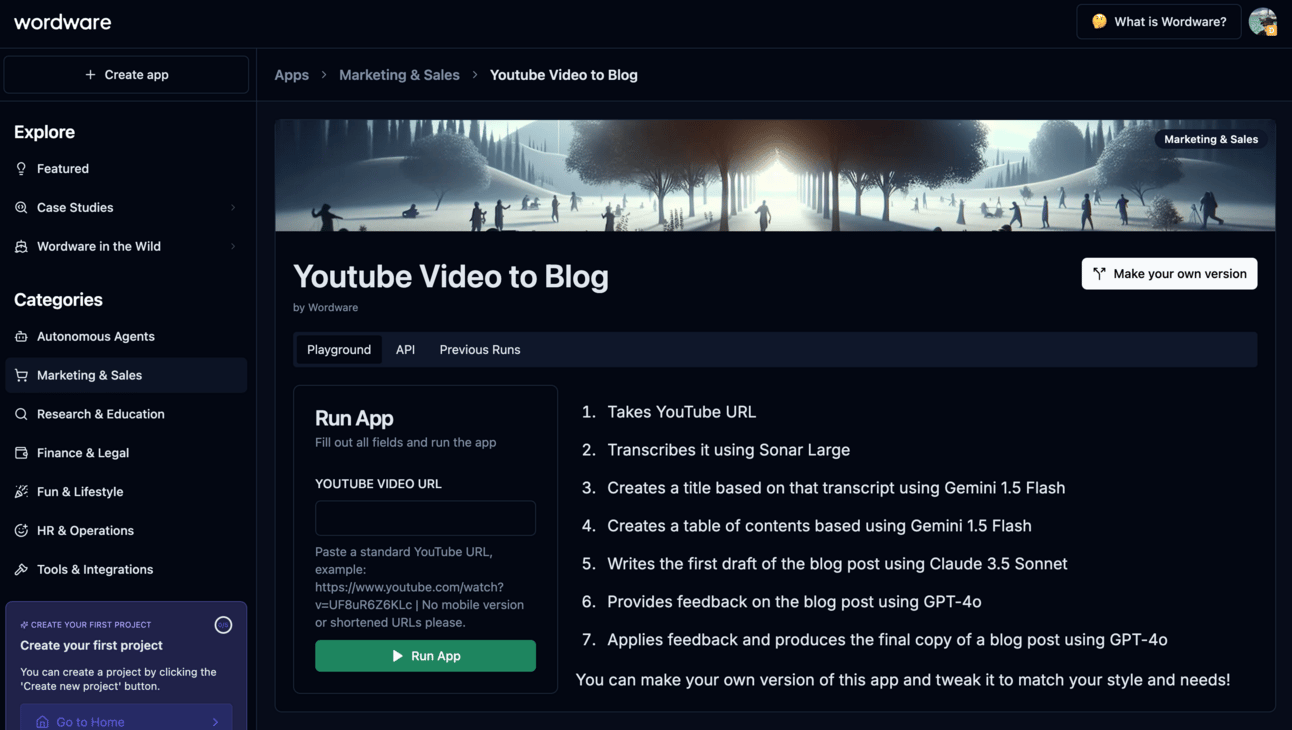This screenshot has height=730, width=1292.
Task: Expand the Case Studies submenu arrow
Action: [233, 208]
